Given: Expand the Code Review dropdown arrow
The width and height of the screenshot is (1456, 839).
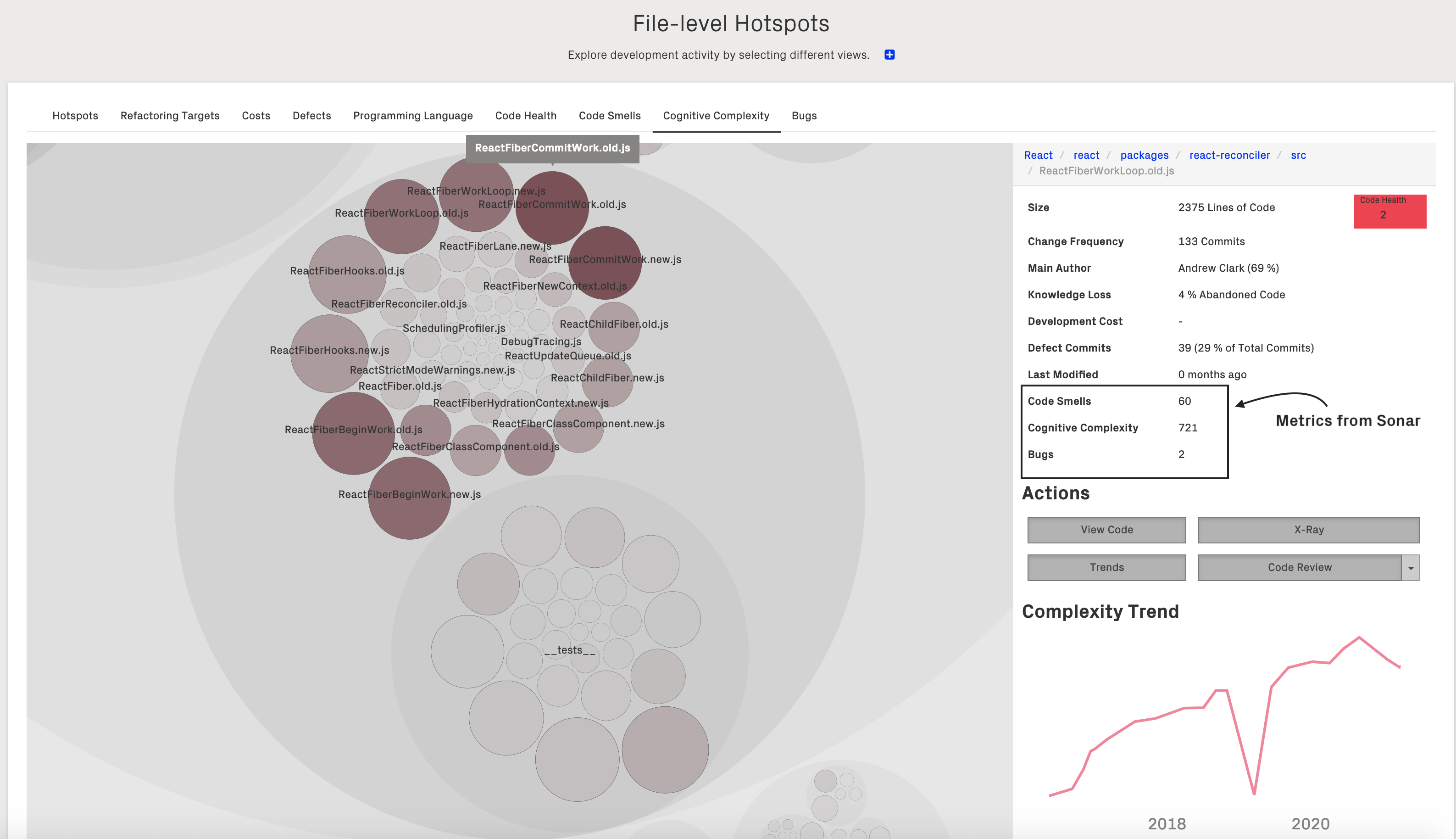Looking at the screenshot, I should pos(1411,568).
